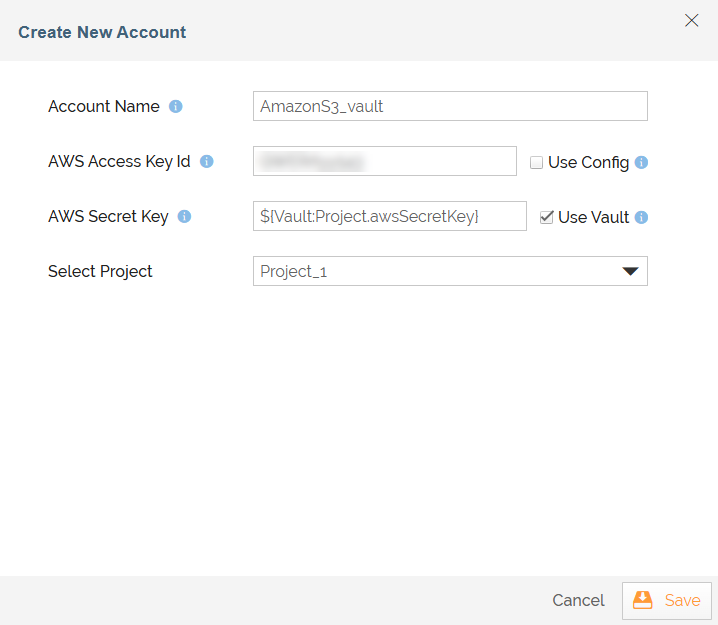The image size is (718, 625).
Task: Click the orange save-tray icon
Action: pyautogui.click(x=642, y=600)
